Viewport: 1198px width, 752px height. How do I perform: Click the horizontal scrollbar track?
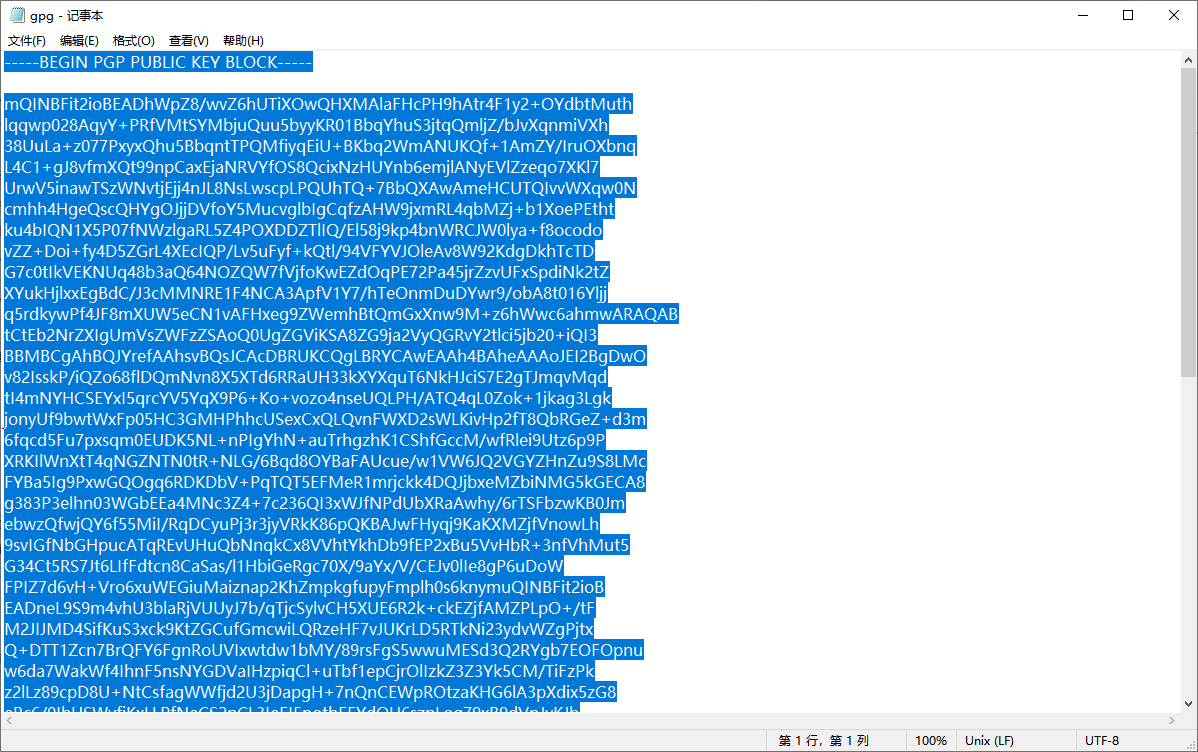pyautogui.click(x=591, y=721)
